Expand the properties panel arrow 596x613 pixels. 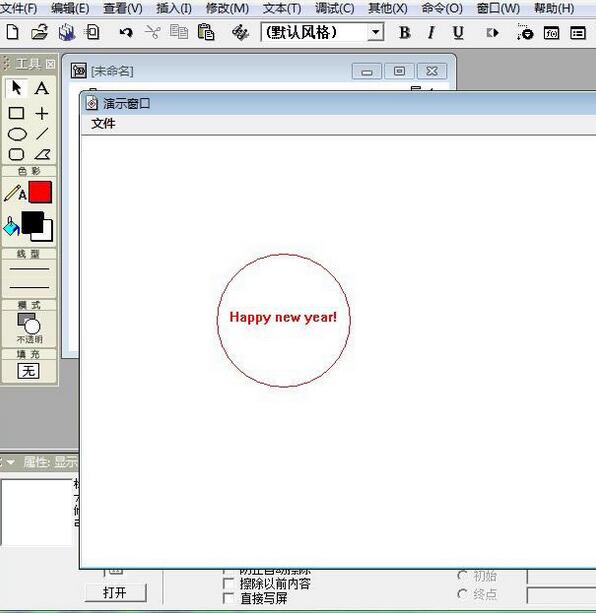pos(11,462)
